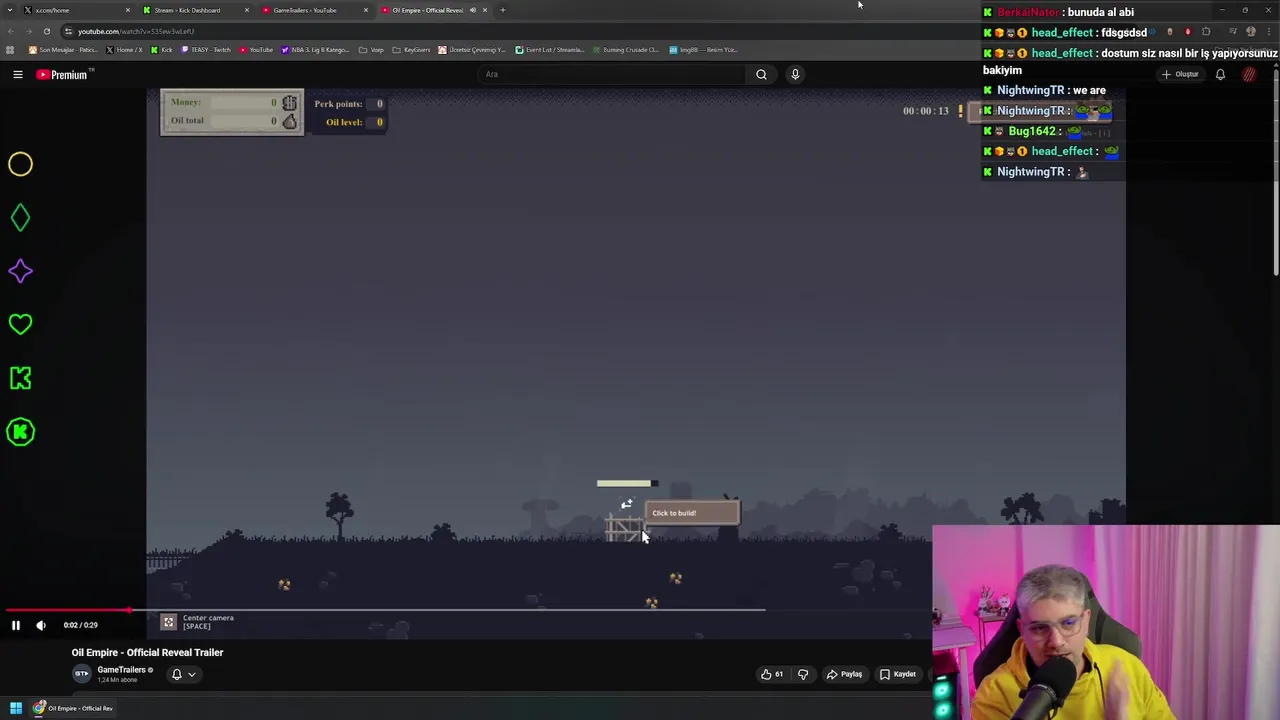This screenshot has width=1280, height=720.
Task: Click the green Kick K logo icon
Action: pyautogui.click(x=20, y=378)
